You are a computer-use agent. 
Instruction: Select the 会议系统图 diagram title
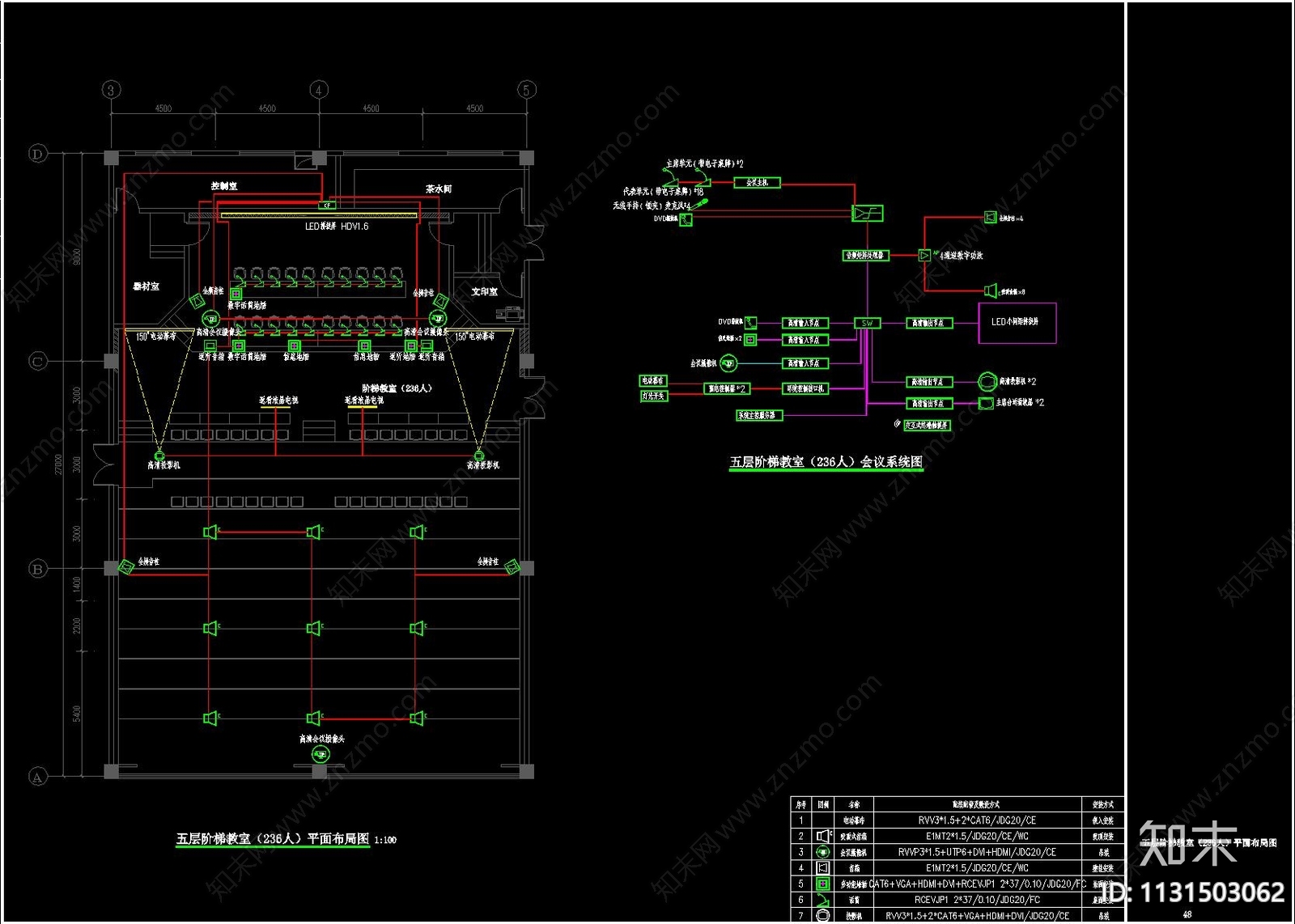826,462
